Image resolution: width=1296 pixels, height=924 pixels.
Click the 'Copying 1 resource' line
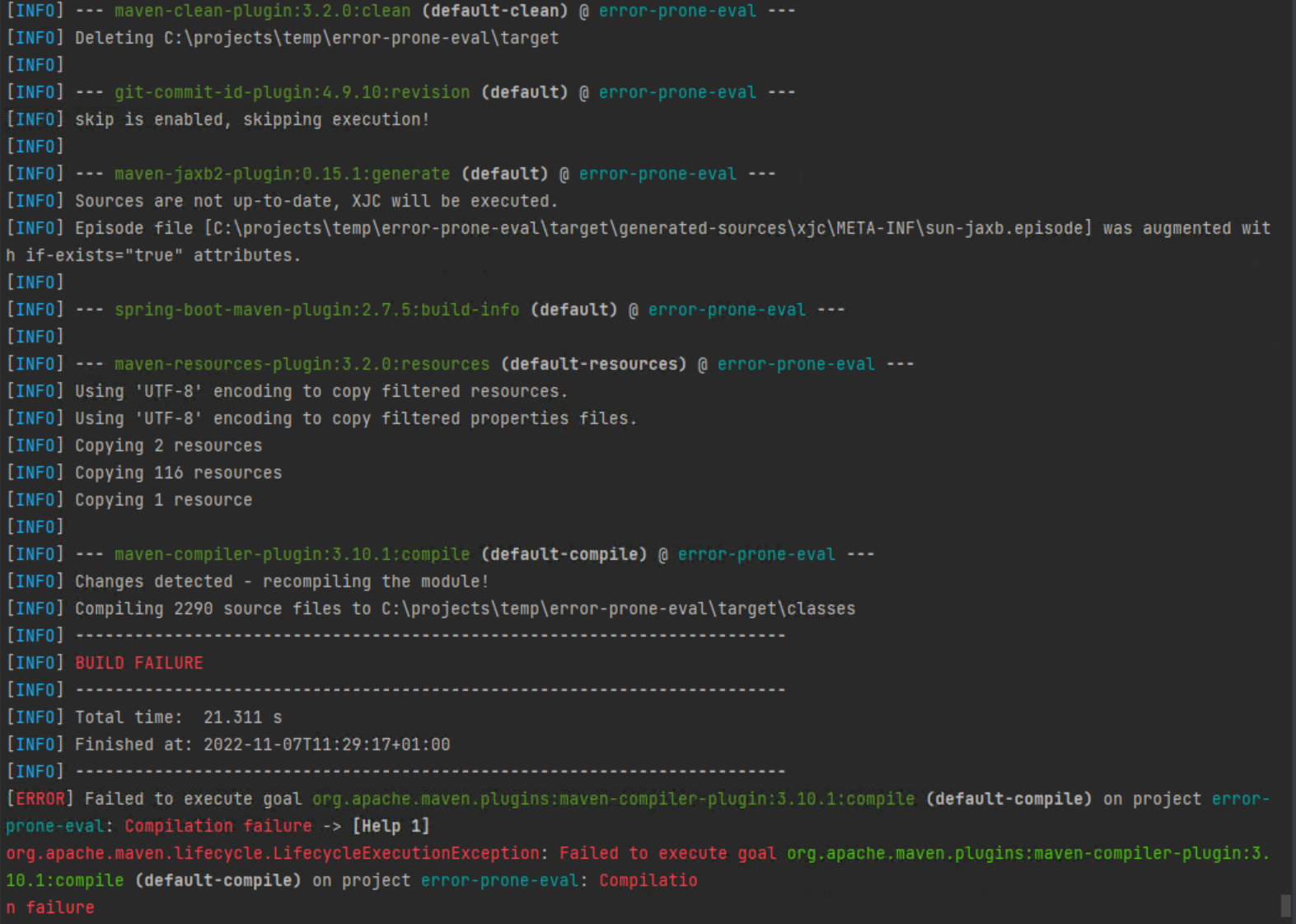click(x=163, y=500)
